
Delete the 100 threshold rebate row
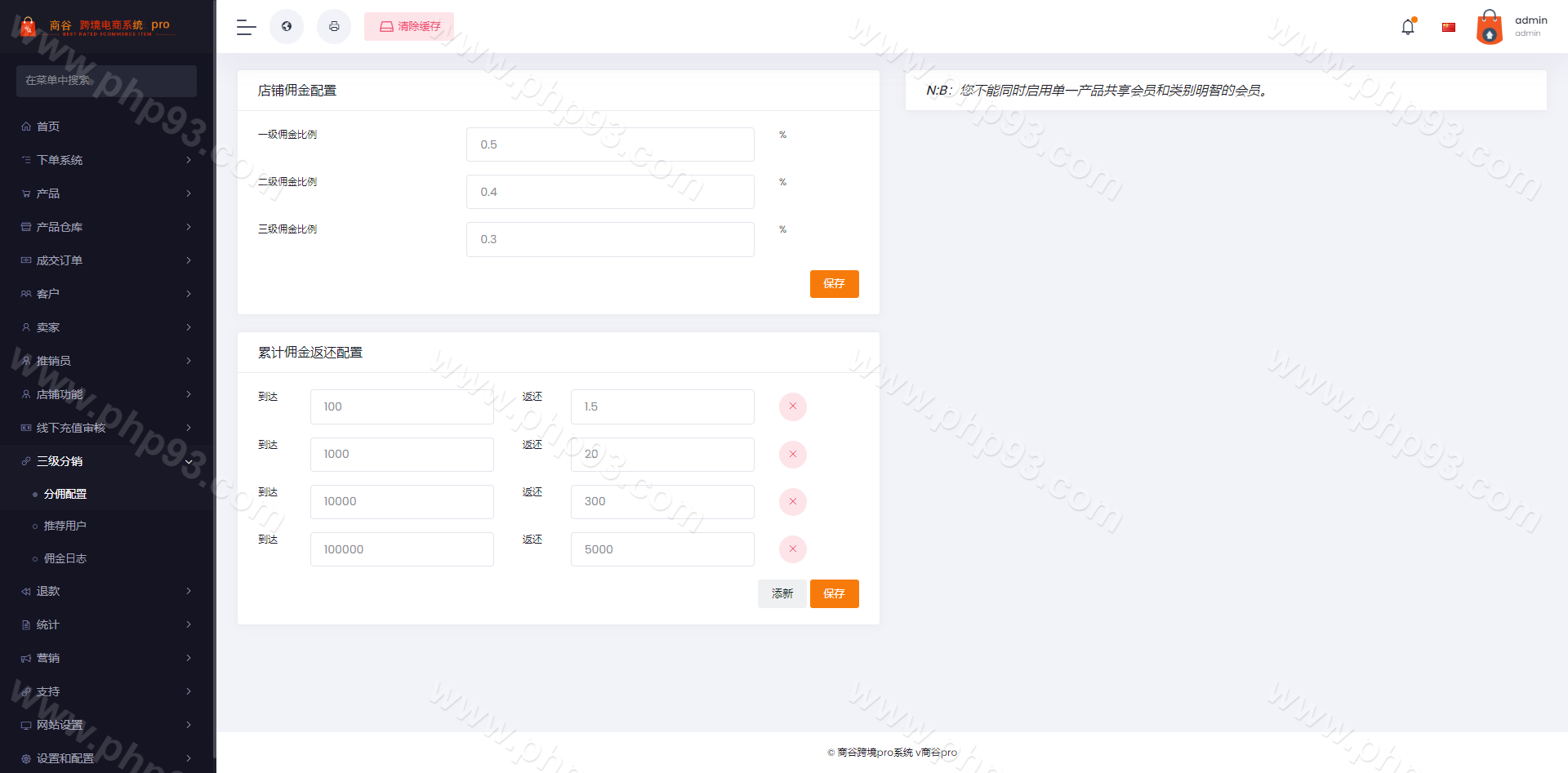pyautogui.click(x=792, y=406)
